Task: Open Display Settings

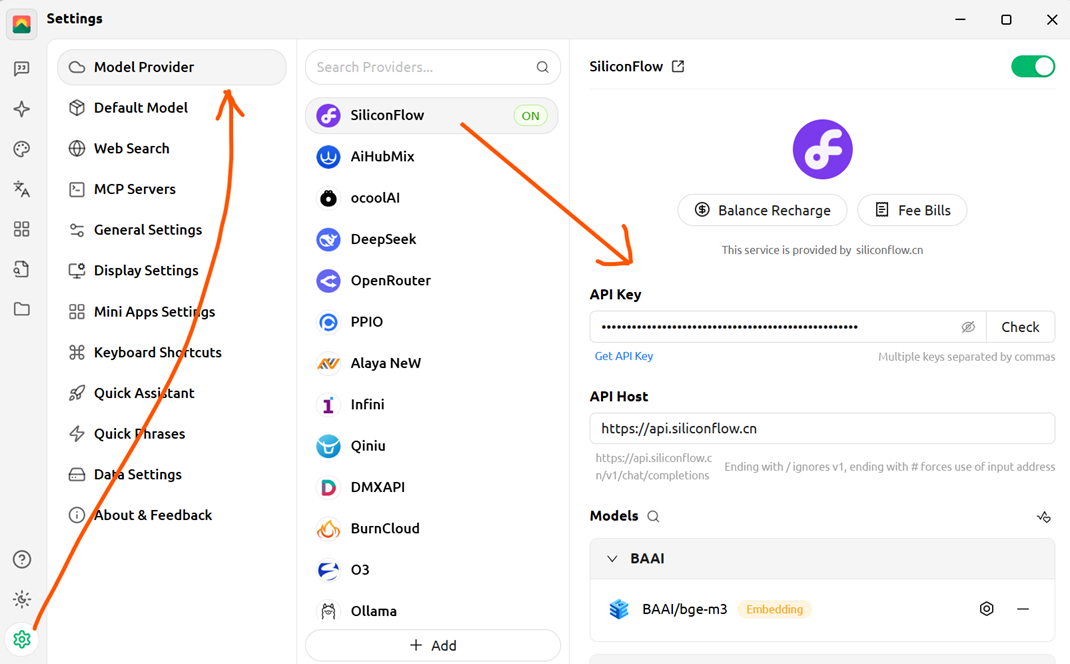Action: (x=172, y=271)
